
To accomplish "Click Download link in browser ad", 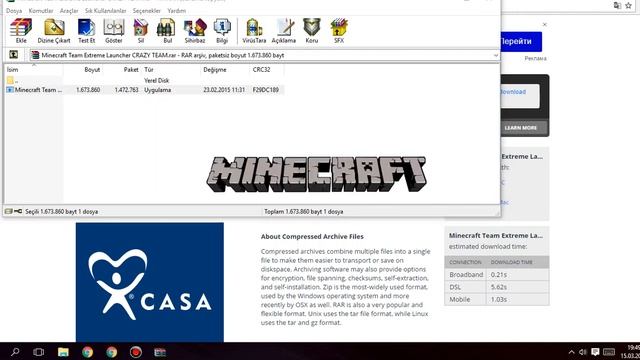I will pos(513,92).
